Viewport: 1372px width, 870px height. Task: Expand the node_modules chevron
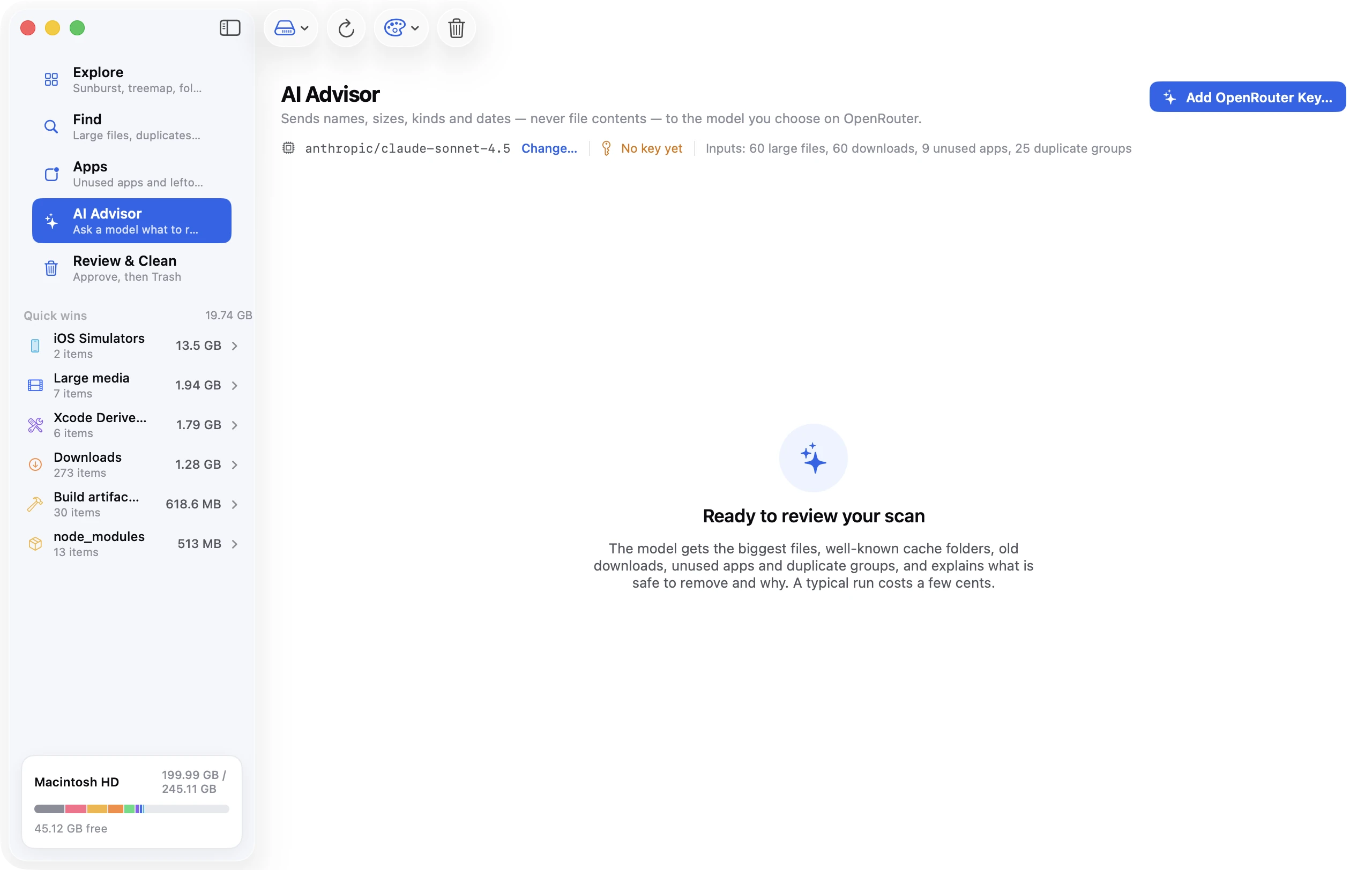pyautogui.click(x=235, y=544)
